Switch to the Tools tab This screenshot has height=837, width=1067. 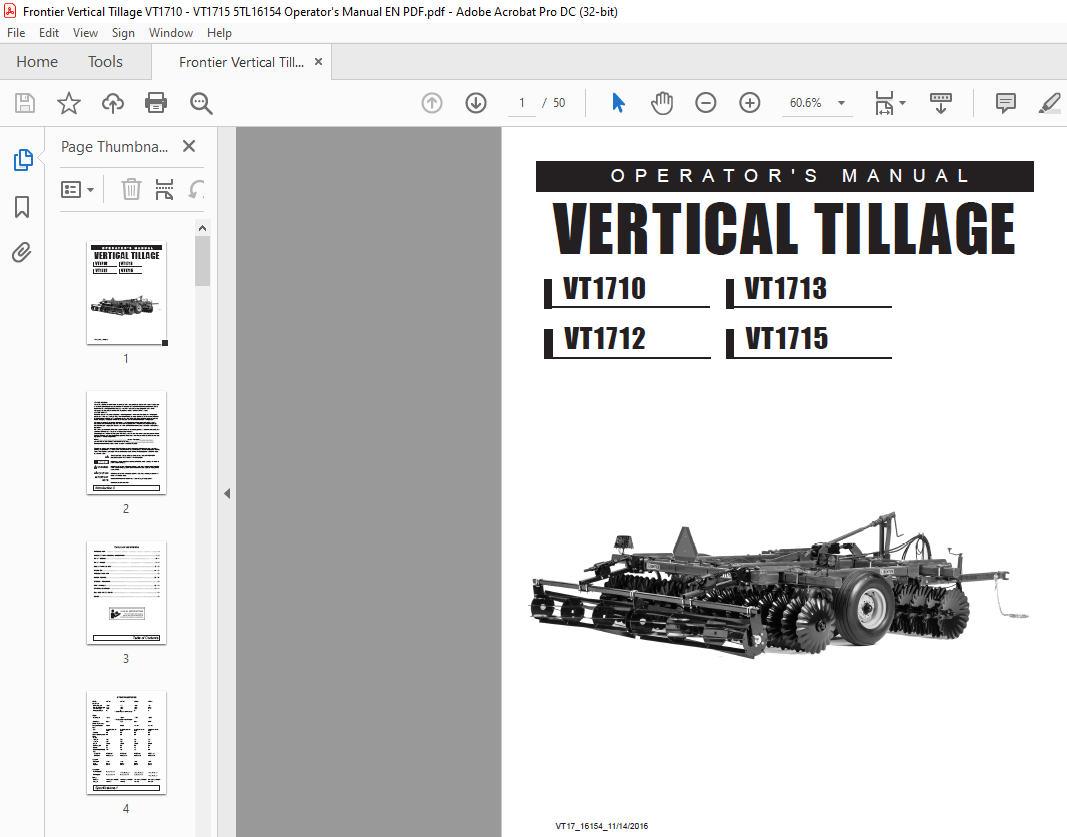coord(105,62)
